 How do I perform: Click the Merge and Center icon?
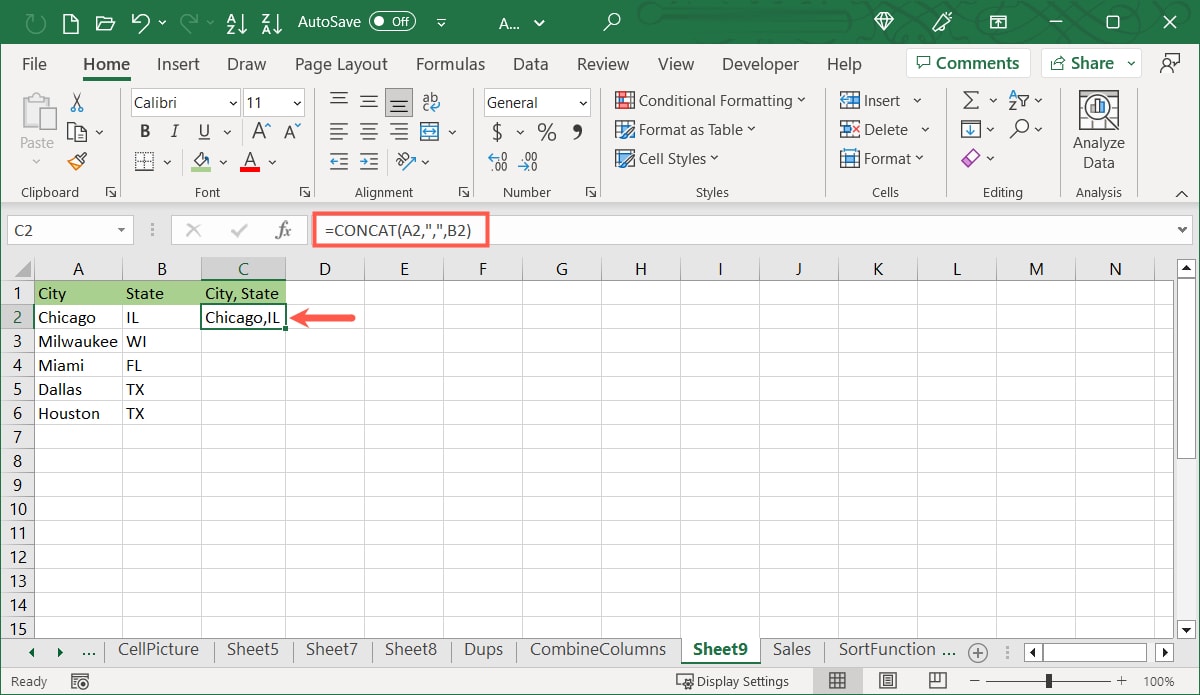[x=430, y=132]
